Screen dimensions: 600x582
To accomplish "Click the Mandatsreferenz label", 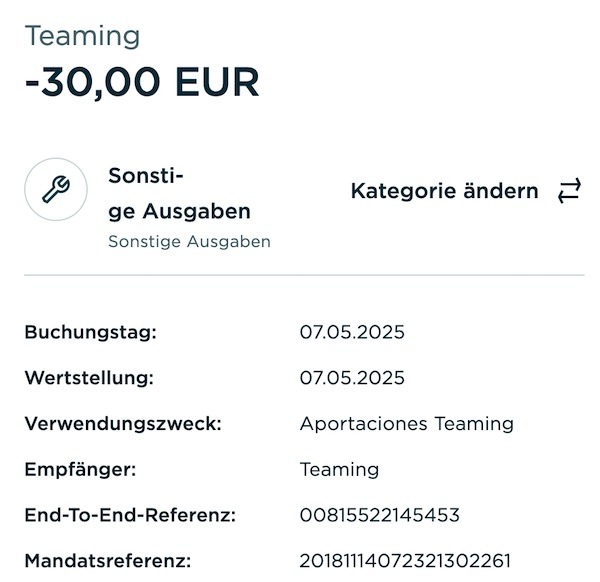I will coord(108,561).
